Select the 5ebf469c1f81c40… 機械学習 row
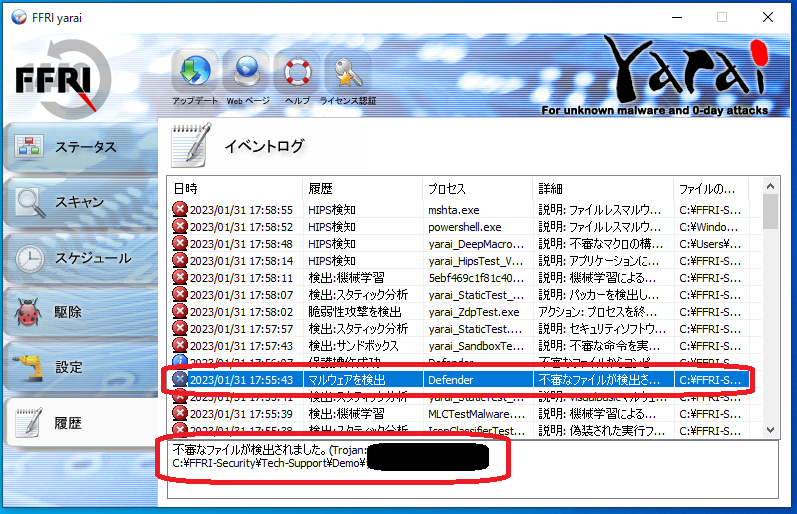This screenshot has height=514, width=797. [x=459, y=278]
